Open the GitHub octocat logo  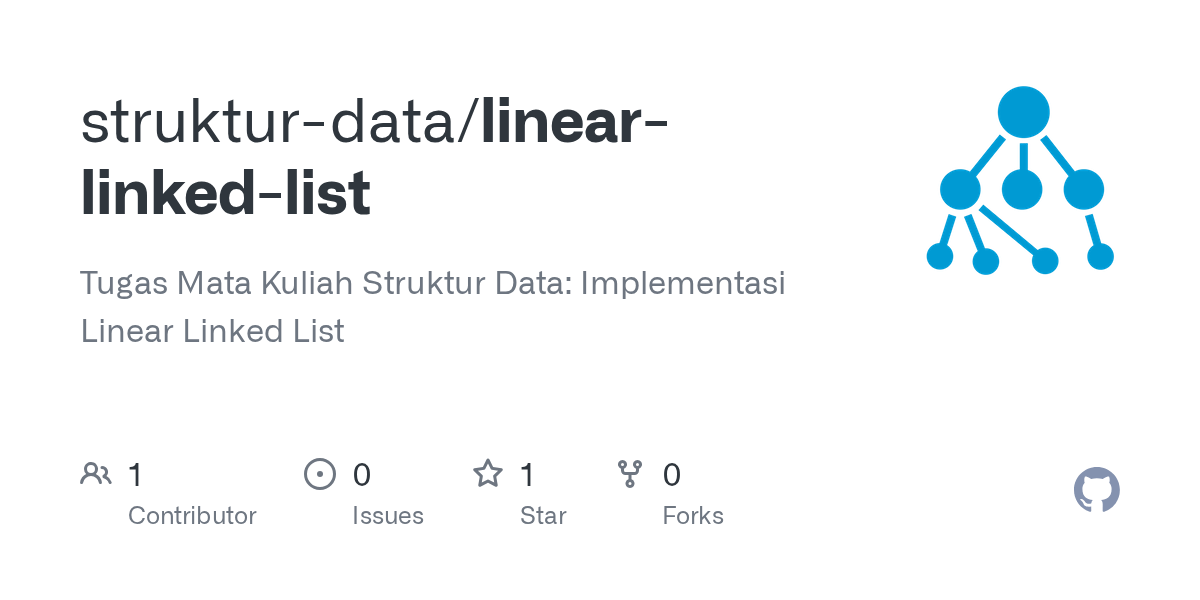pyautogui.click(x=1097, y=490)
